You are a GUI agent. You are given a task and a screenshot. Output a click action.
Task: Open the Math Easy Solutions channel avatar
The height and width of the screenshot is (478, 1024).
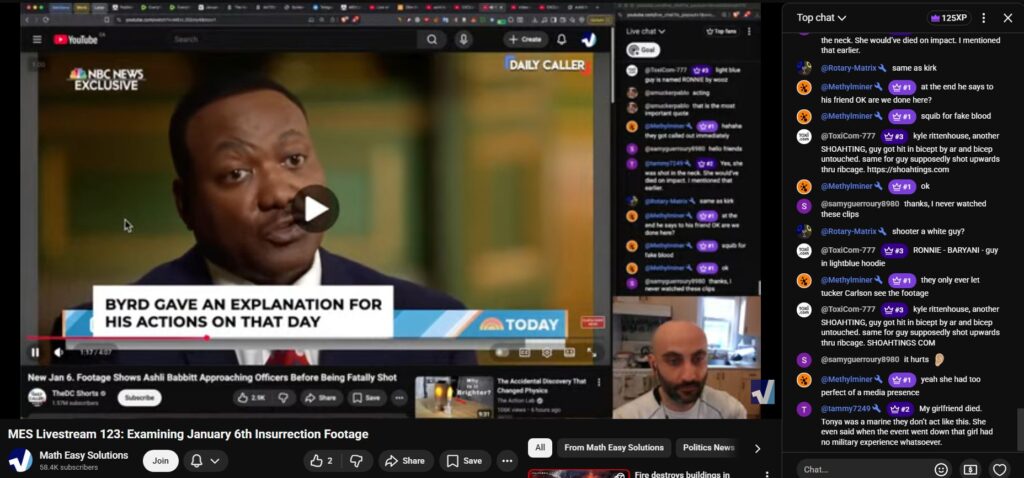click(20, 461)
